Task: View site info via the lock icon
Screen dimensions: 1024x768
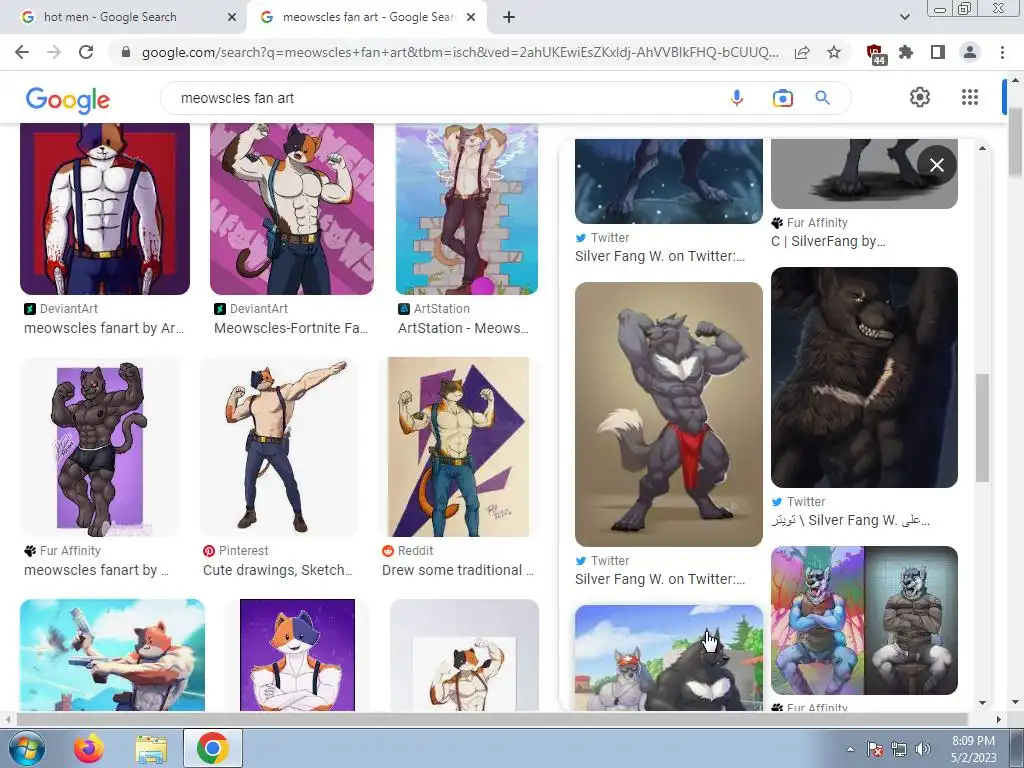Action: [126, 52]
